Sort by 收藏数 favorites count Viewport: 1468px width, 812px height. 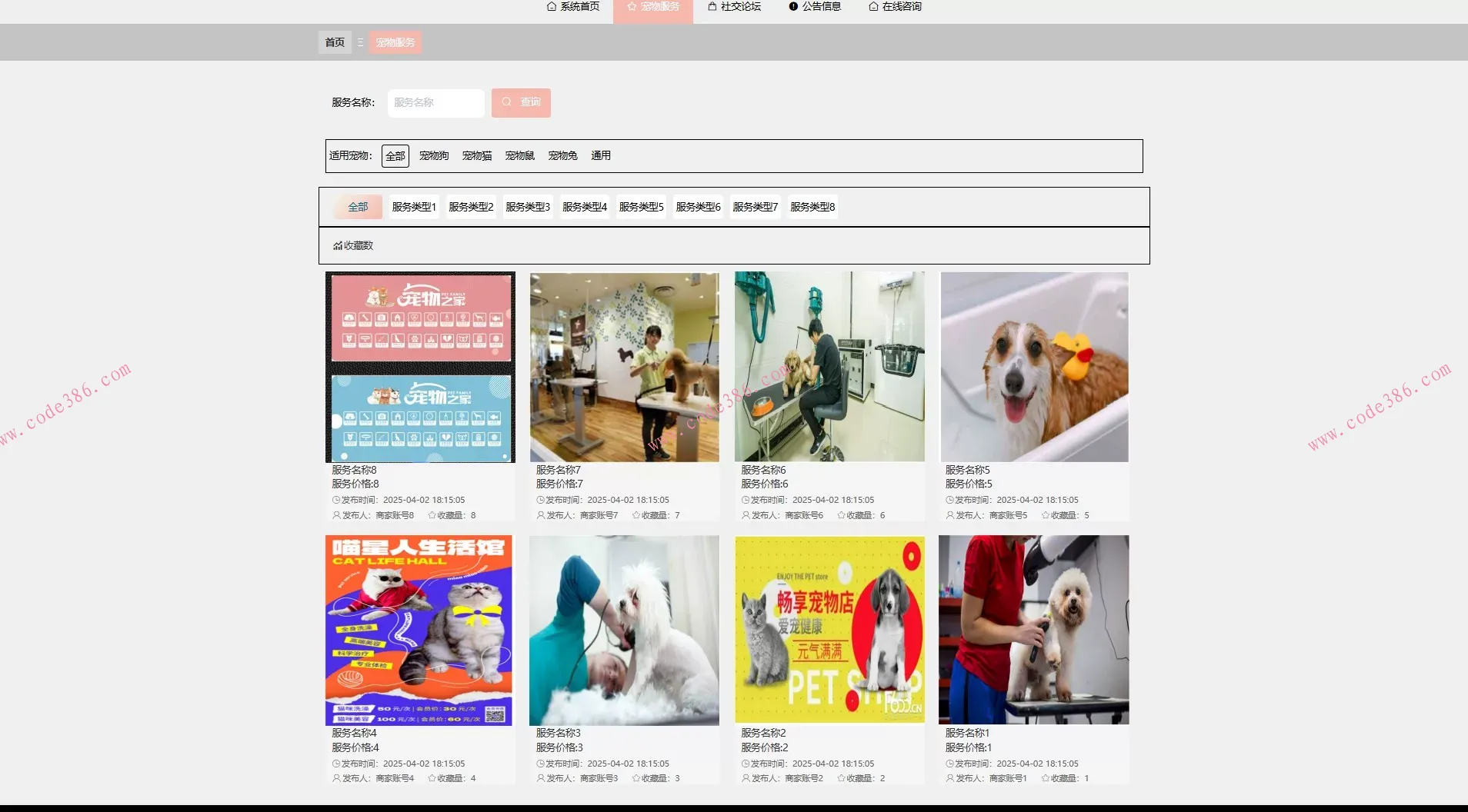point(353,246)
